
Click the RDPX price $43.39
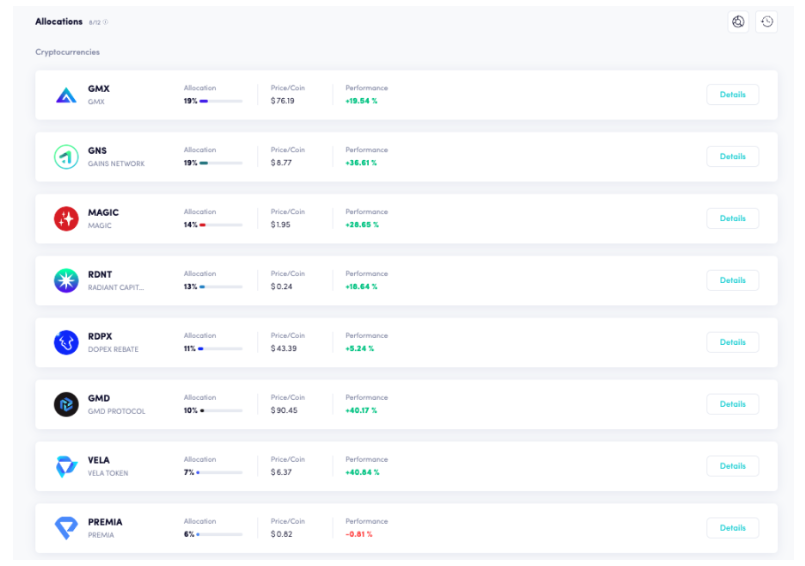[x=283, y=349]
